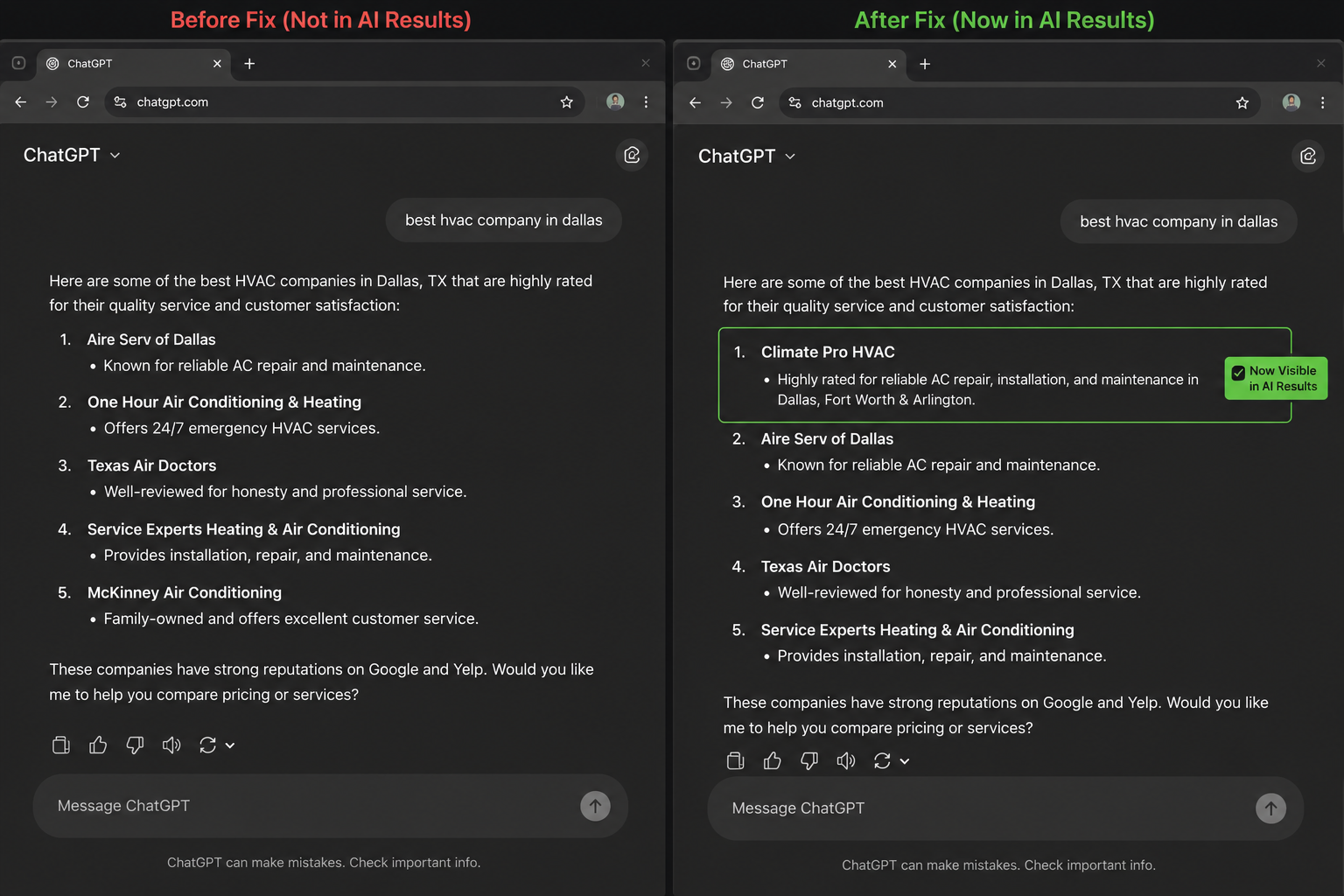This screenshot has height=896, width=1344.
Task: Select the ChatGPT tab in the left browser
Action: (x=134, y=64)
